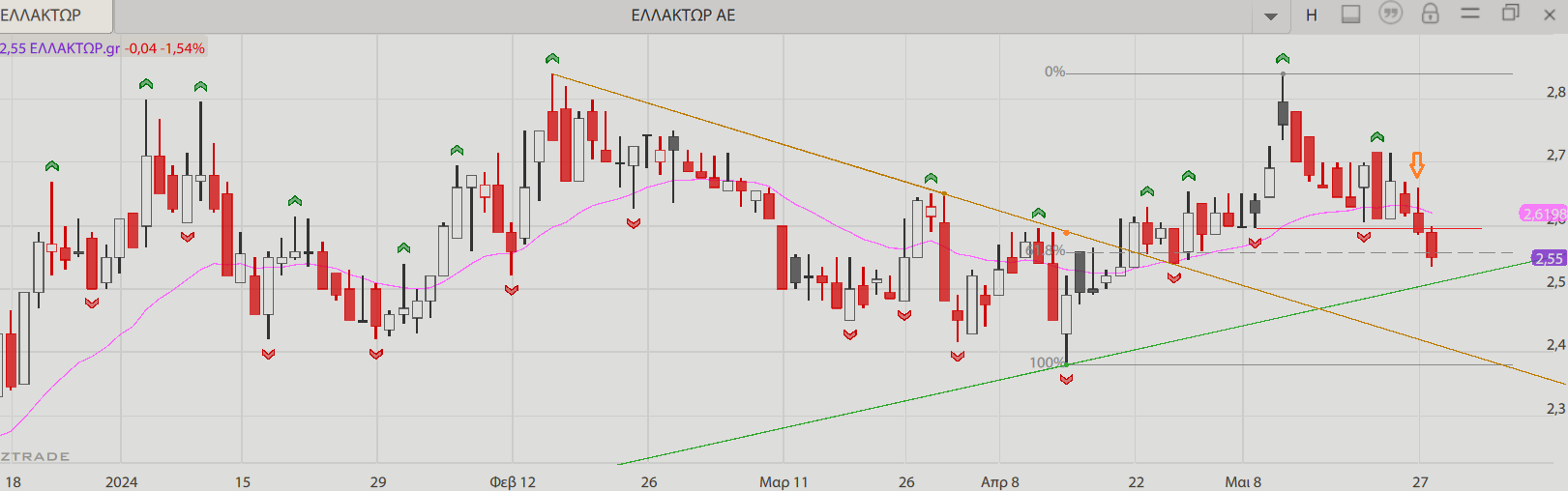Click the 2,8 price axis label
This screenshot has height=491, width=1568.
[x=1556, y=92]
